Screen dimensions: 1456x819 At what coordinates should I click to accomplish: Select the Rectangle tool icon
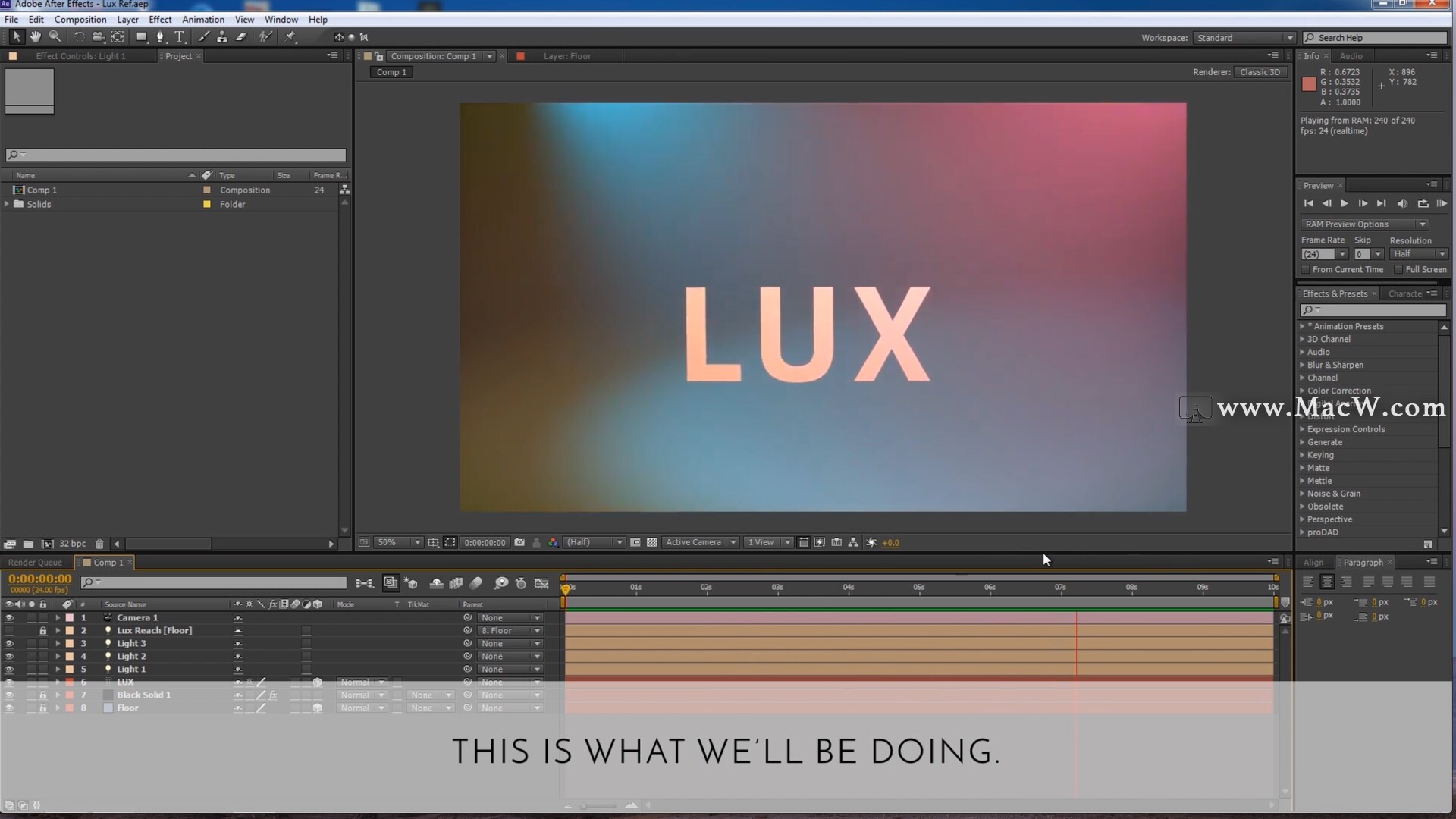(141, 37)
